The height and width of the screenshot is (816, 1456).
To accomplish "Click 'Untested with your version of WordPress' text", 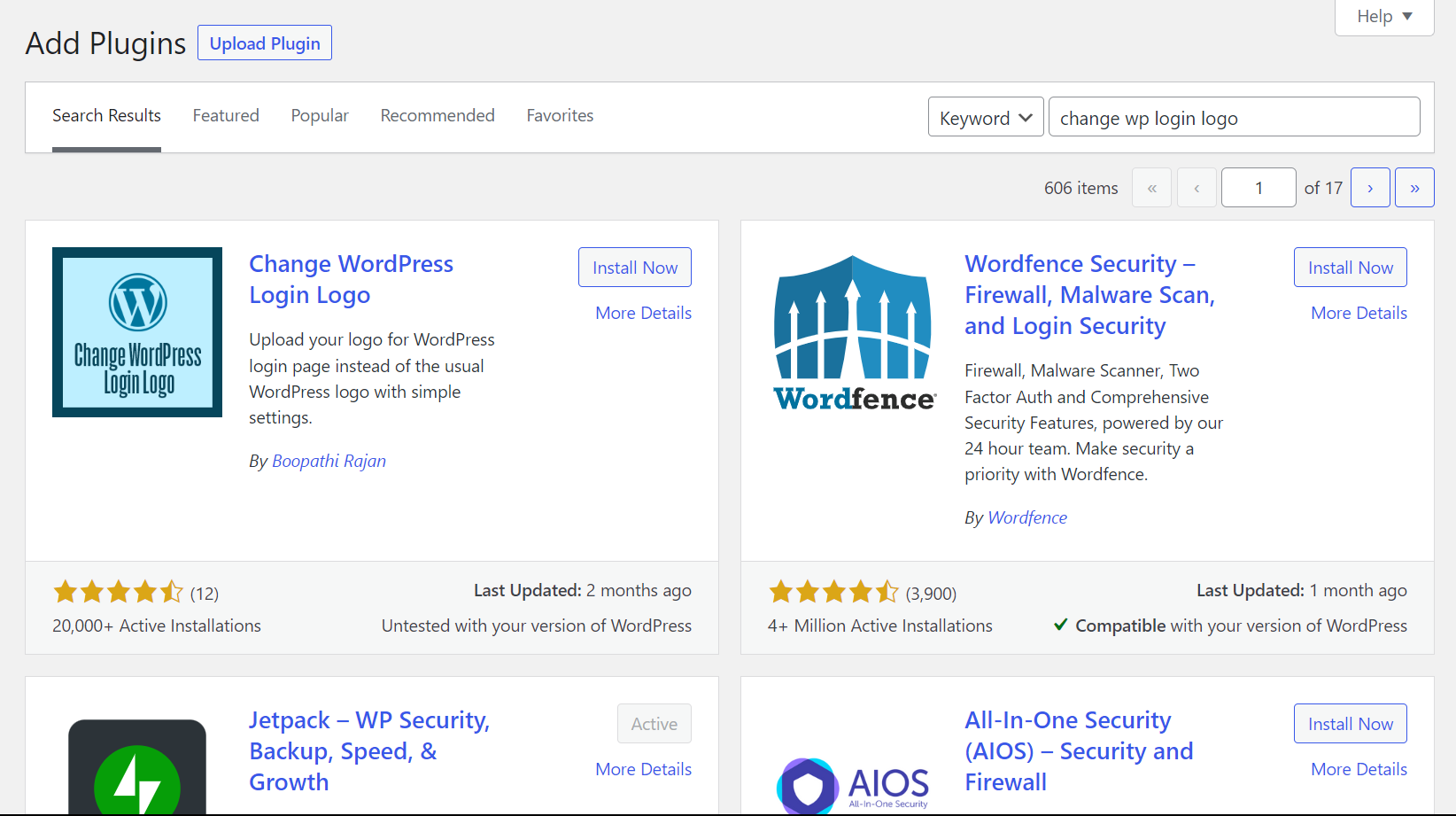I will pyautogui.click(x=537, y=626).
